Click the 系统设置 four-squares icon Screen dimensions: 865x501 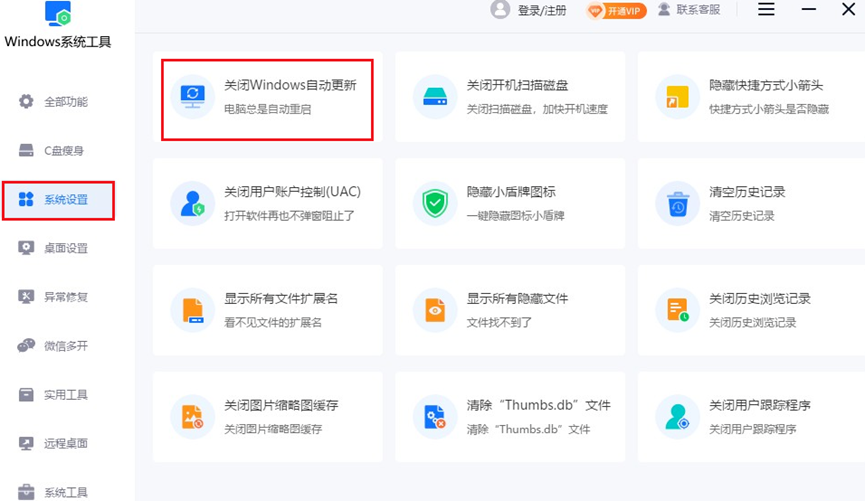coord(26,199)
